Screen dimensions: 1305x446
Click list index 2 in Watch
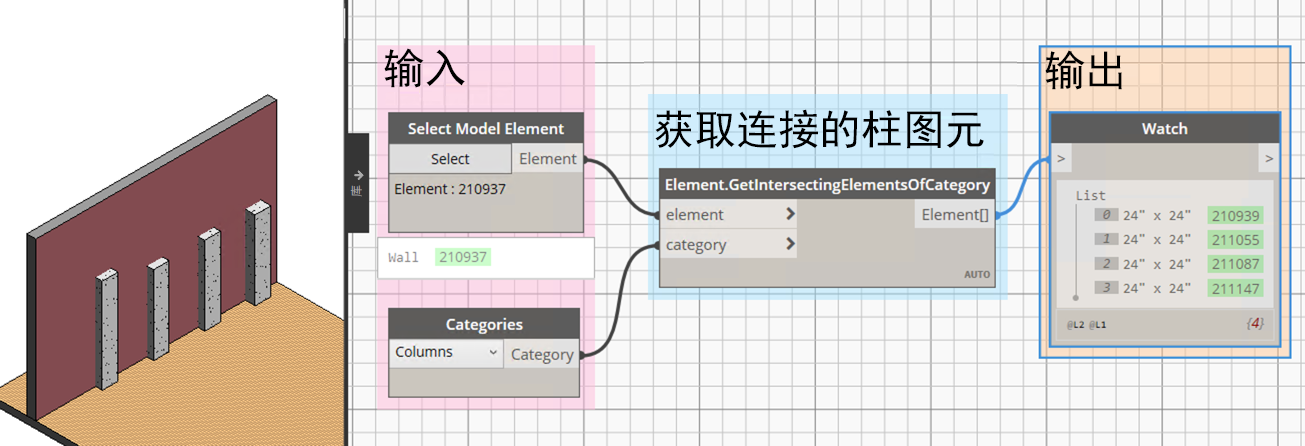click(x=1104, y=264)
